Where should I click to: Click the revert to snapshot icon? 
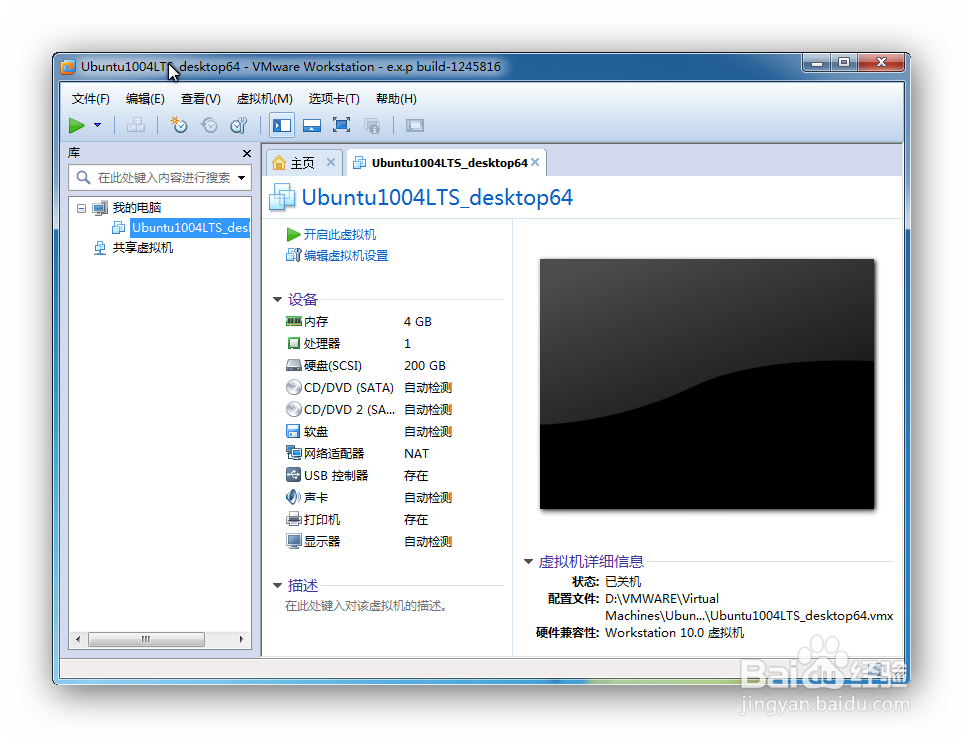tap(209, 125)
